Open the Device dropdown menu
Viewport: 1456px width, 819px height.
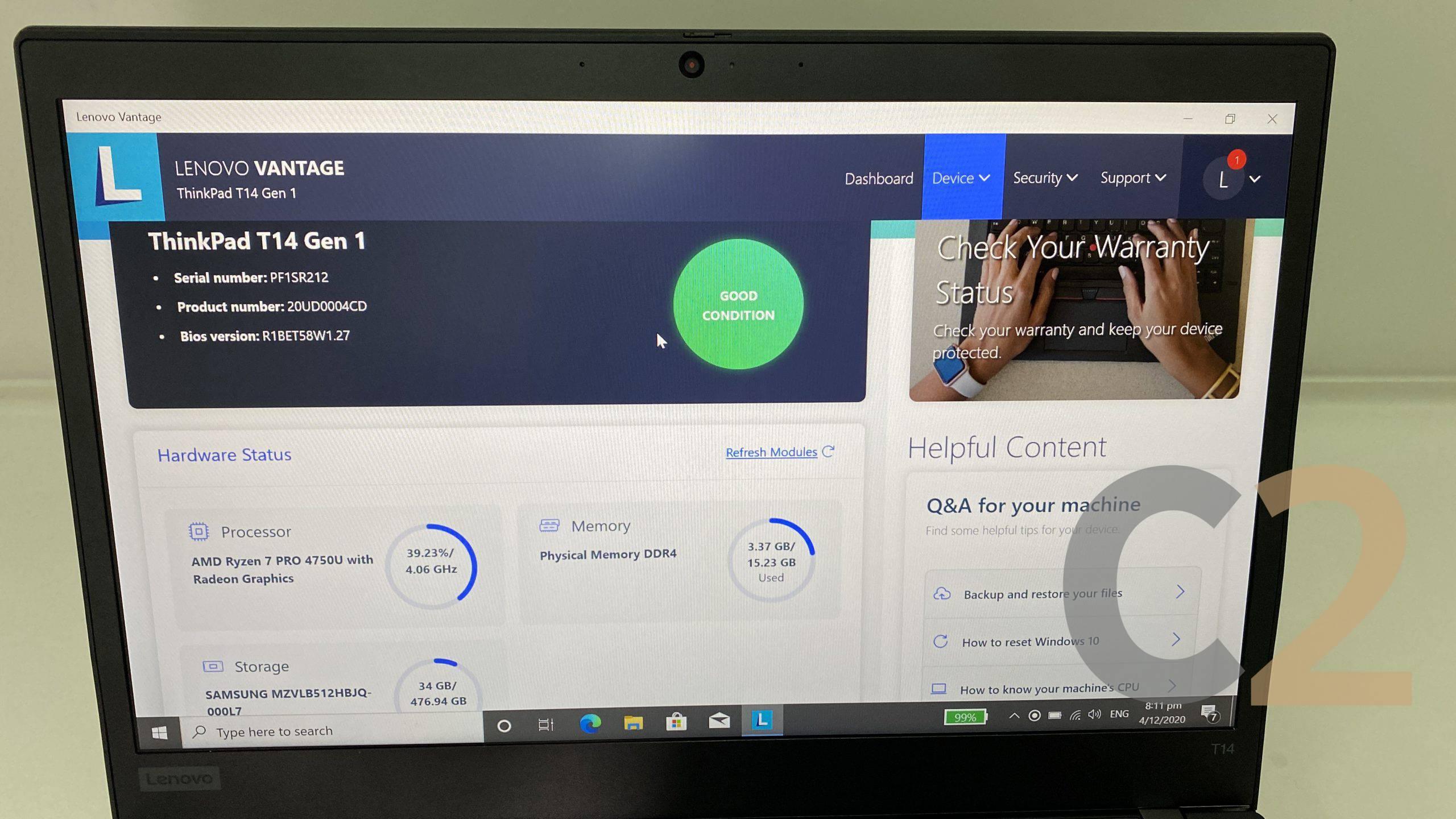(960, 177)
